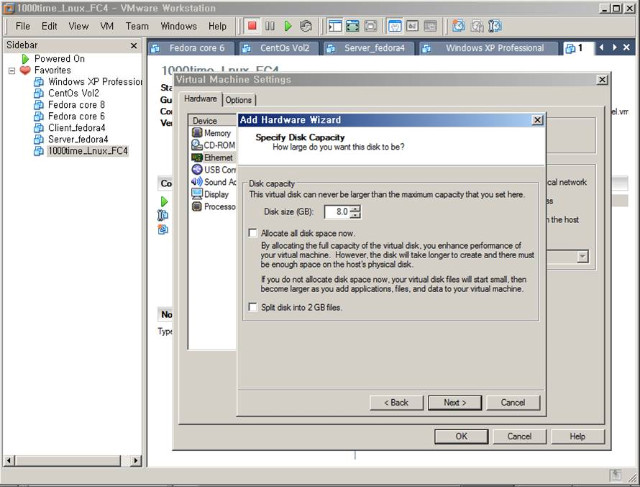Switch to the Fedora core 6 tab
640x487 pixels.
191,48
